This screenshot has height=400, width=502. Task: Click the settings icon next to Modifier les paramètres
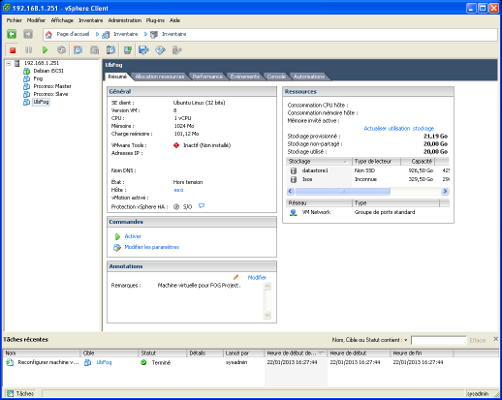117,247
